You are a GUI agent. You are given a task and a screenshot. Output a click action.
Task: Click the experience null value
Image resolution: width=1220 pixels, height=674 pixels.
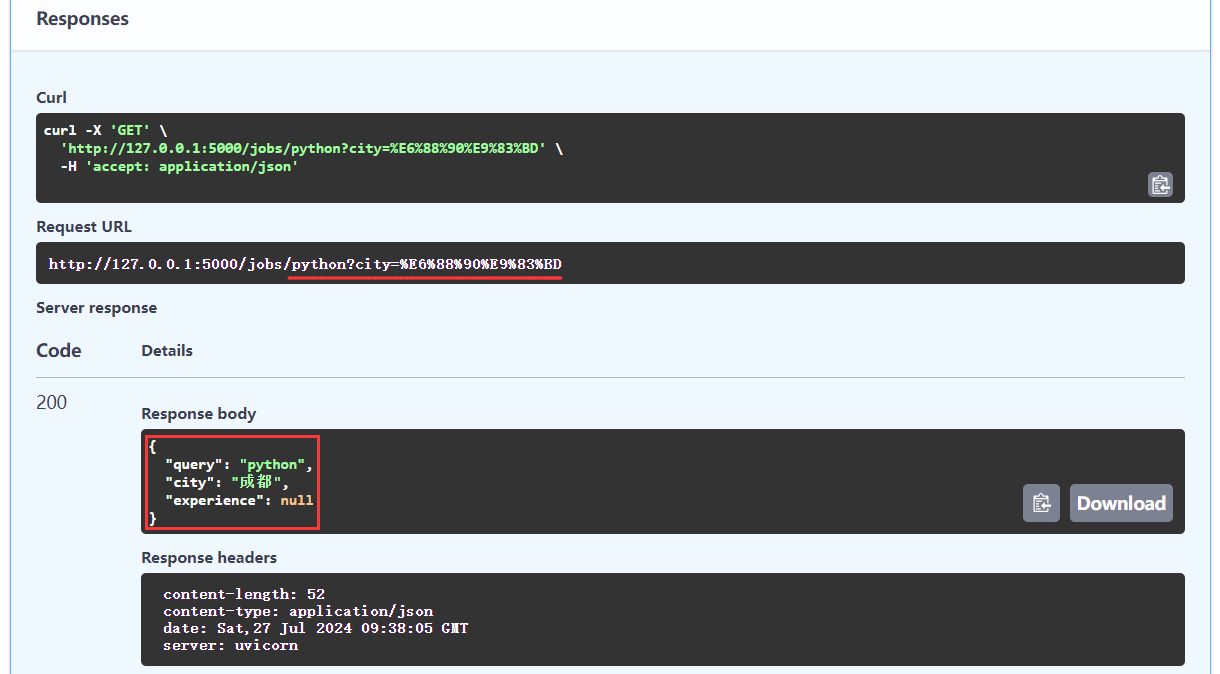(x=296, y=500)
